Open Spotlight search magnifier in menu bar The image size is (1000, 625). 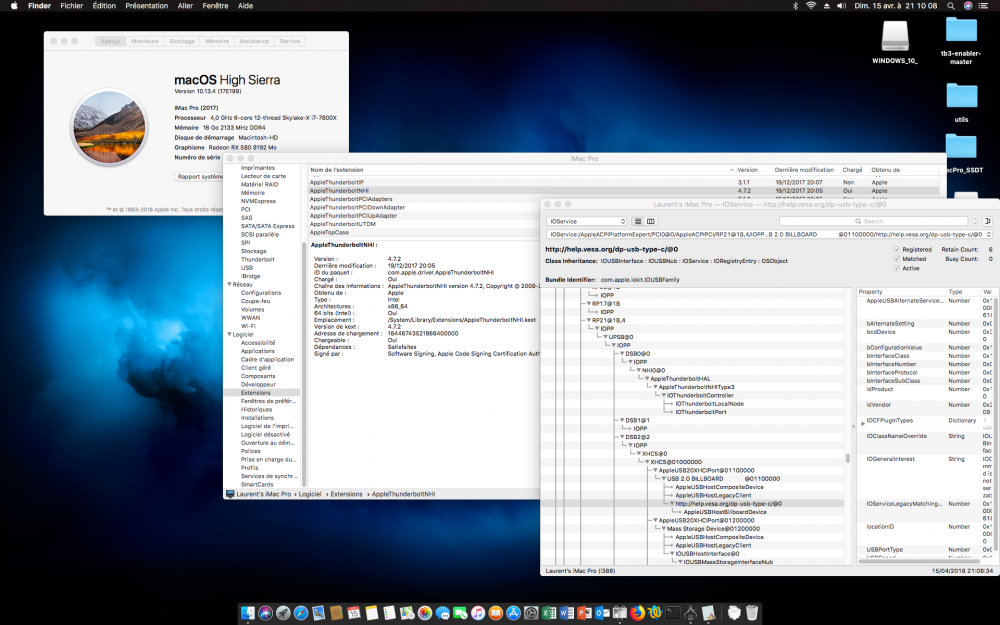(x=950, y=6)
